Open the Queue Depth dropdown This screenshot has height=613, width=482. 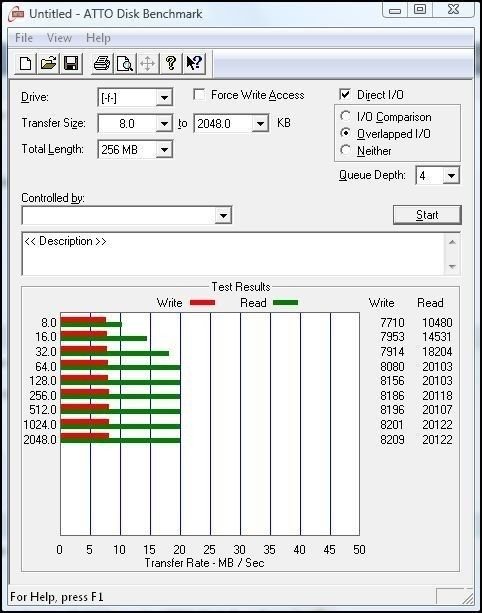coord(451,176)
